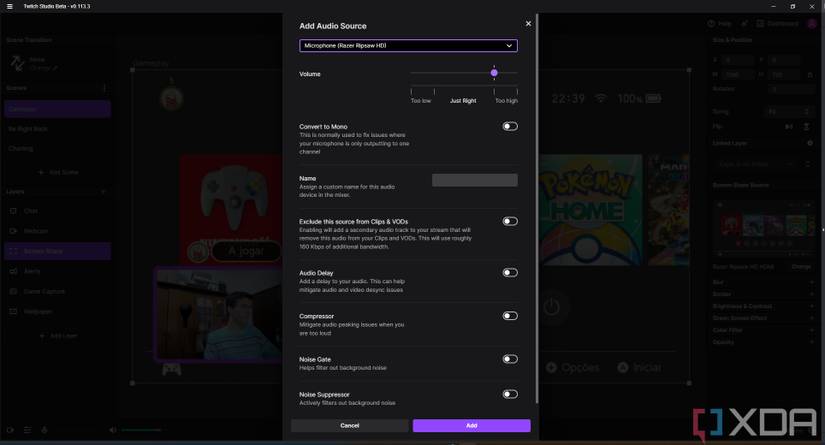Click the plus icon beside Layers heading
The height and width of the screenshot is (445, 825).
104,191
